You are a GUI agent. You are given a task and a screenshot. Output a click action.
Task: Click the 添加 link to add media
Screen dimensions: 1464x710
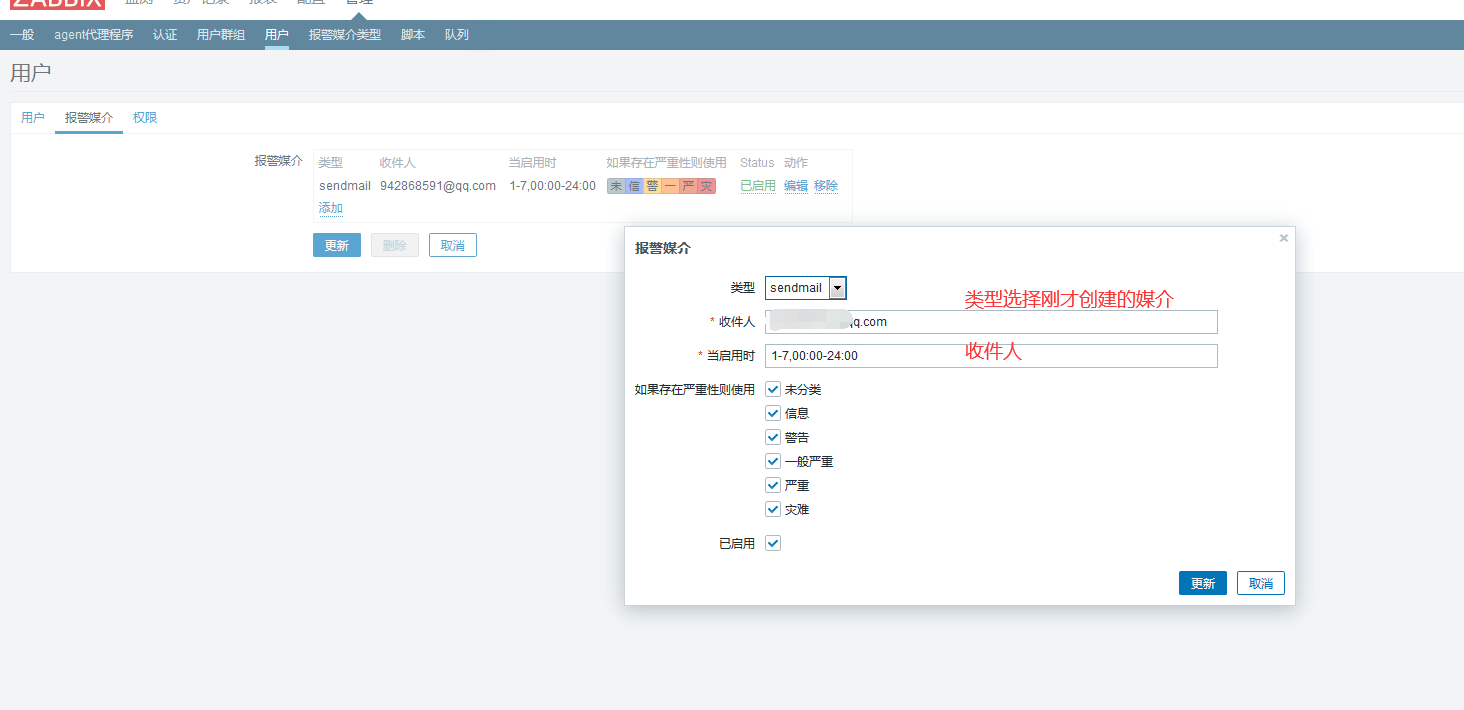[x=331, y=208]
